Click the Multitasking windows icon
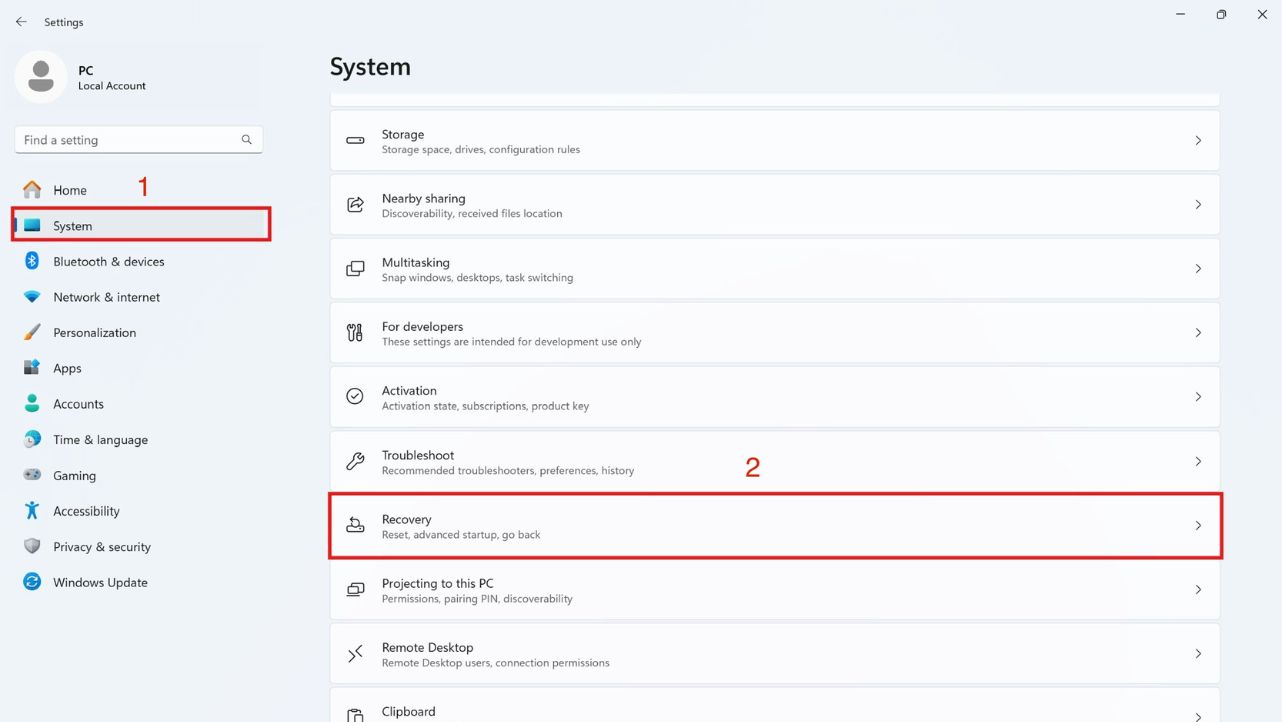This screenshot has width=1282, height=722. click(x=355, y=269)
